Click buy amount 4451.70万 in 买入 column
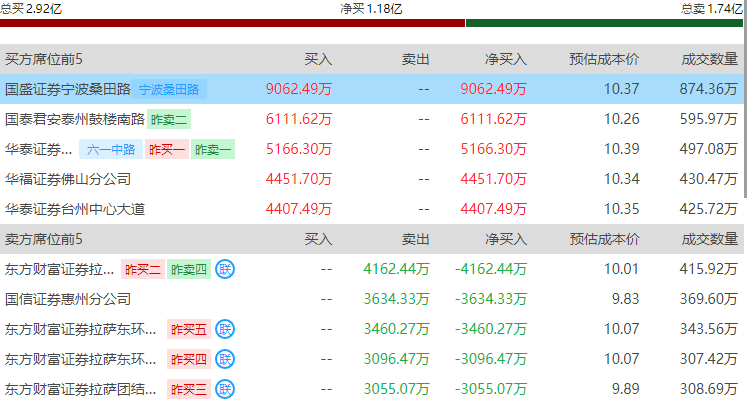Image resolution: width=747 pixels, height=405 pixels. (x=299, y=179)
